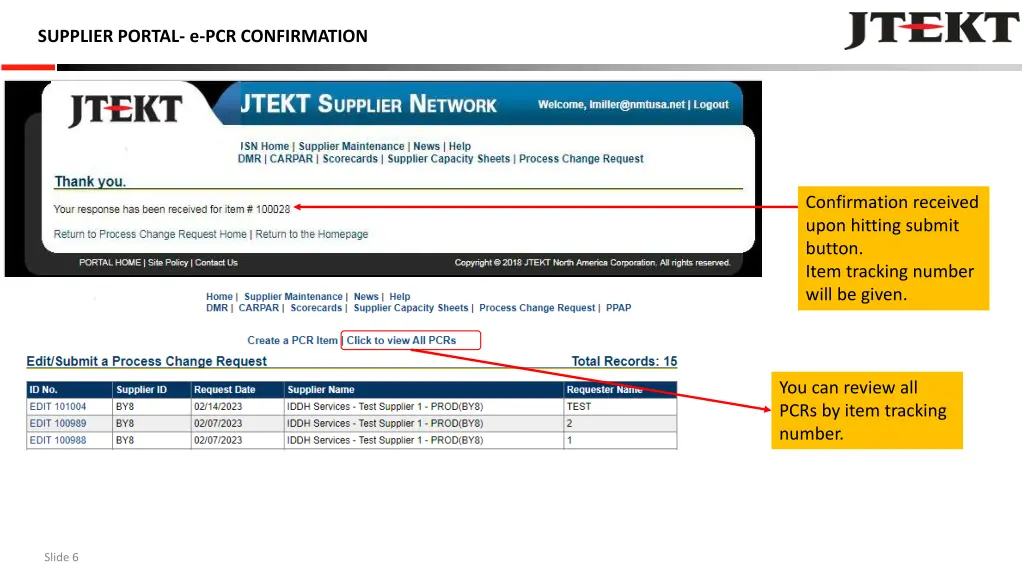Select the PPAP menu item
This screenshot has width=1024, height=576.
618,308
